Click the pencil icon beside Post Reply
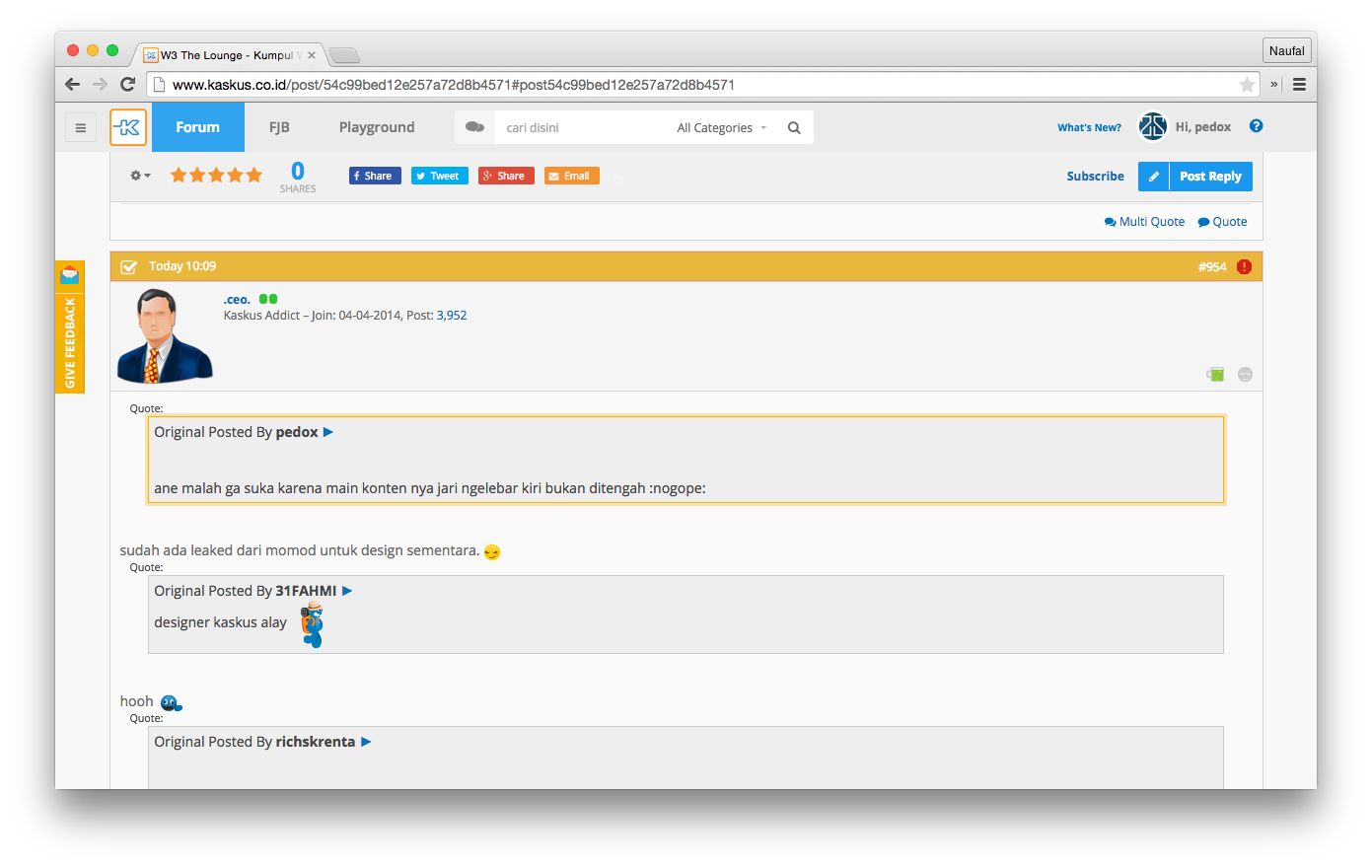 [x=1153, y=177]
